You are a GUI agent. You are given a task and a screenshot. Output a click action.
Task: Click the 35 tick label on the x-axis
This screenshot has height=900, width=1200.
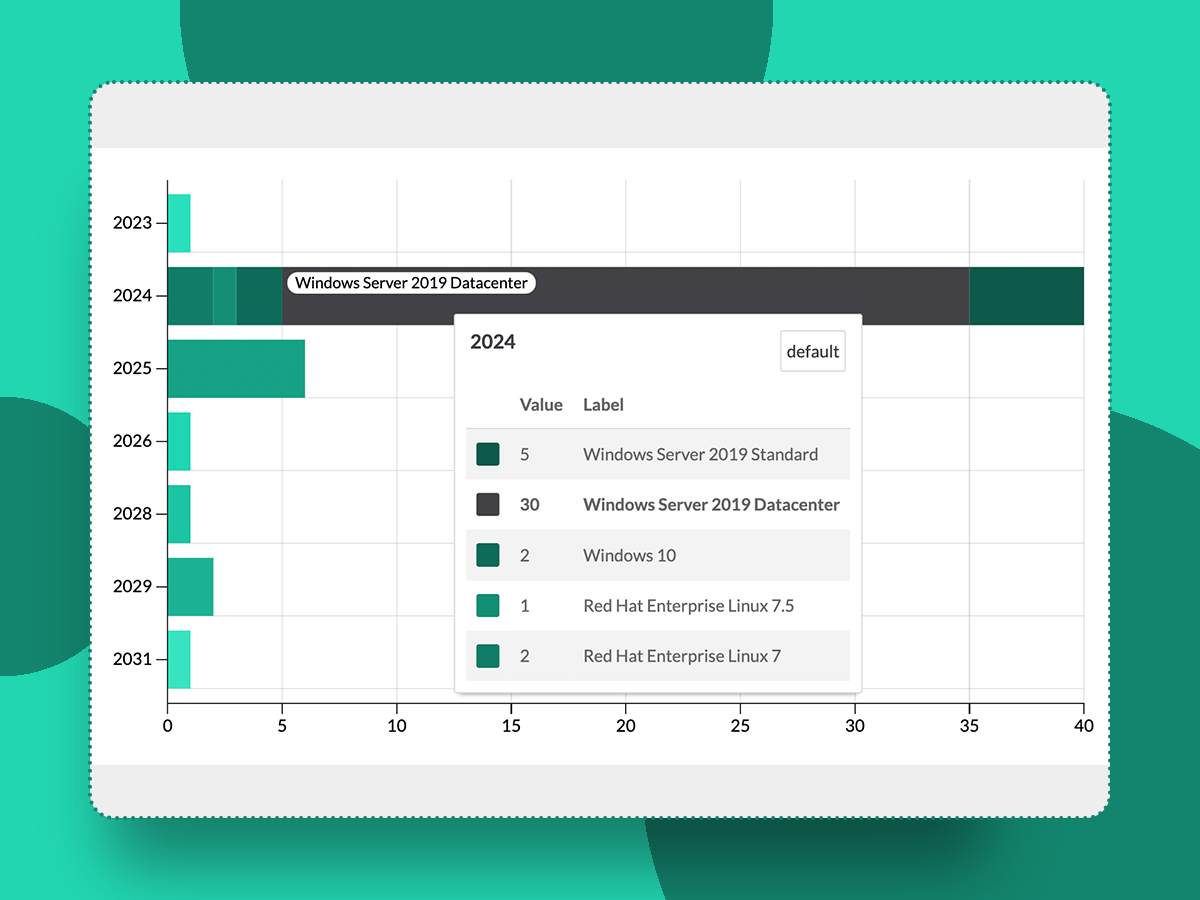(969, 725)
